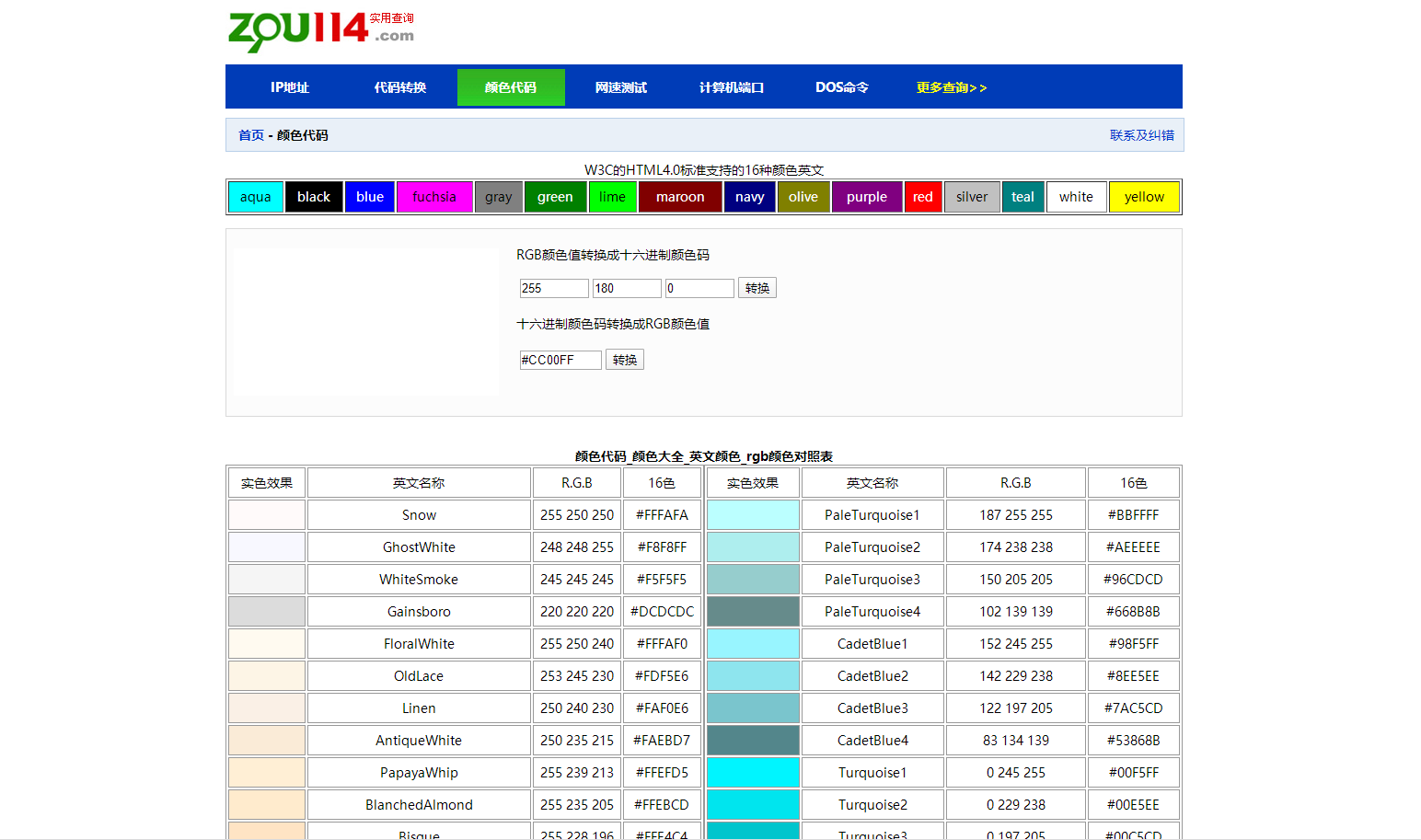The image size is (1421, 840).
Task: Click the Turquoise2 name cell
Action: pos(872,805)
